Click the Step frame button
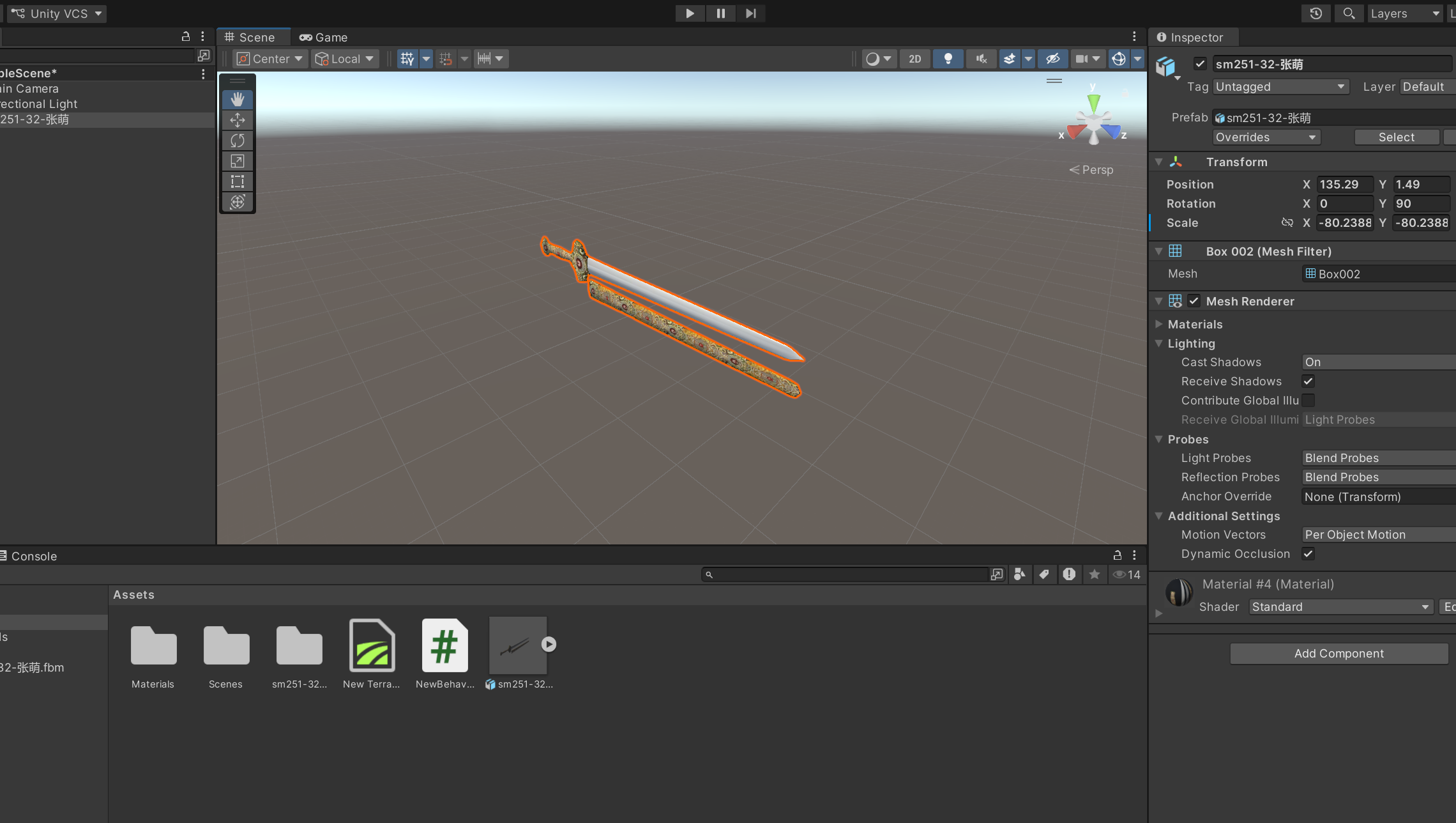1456x823 pixels. (x=750, y=13)
